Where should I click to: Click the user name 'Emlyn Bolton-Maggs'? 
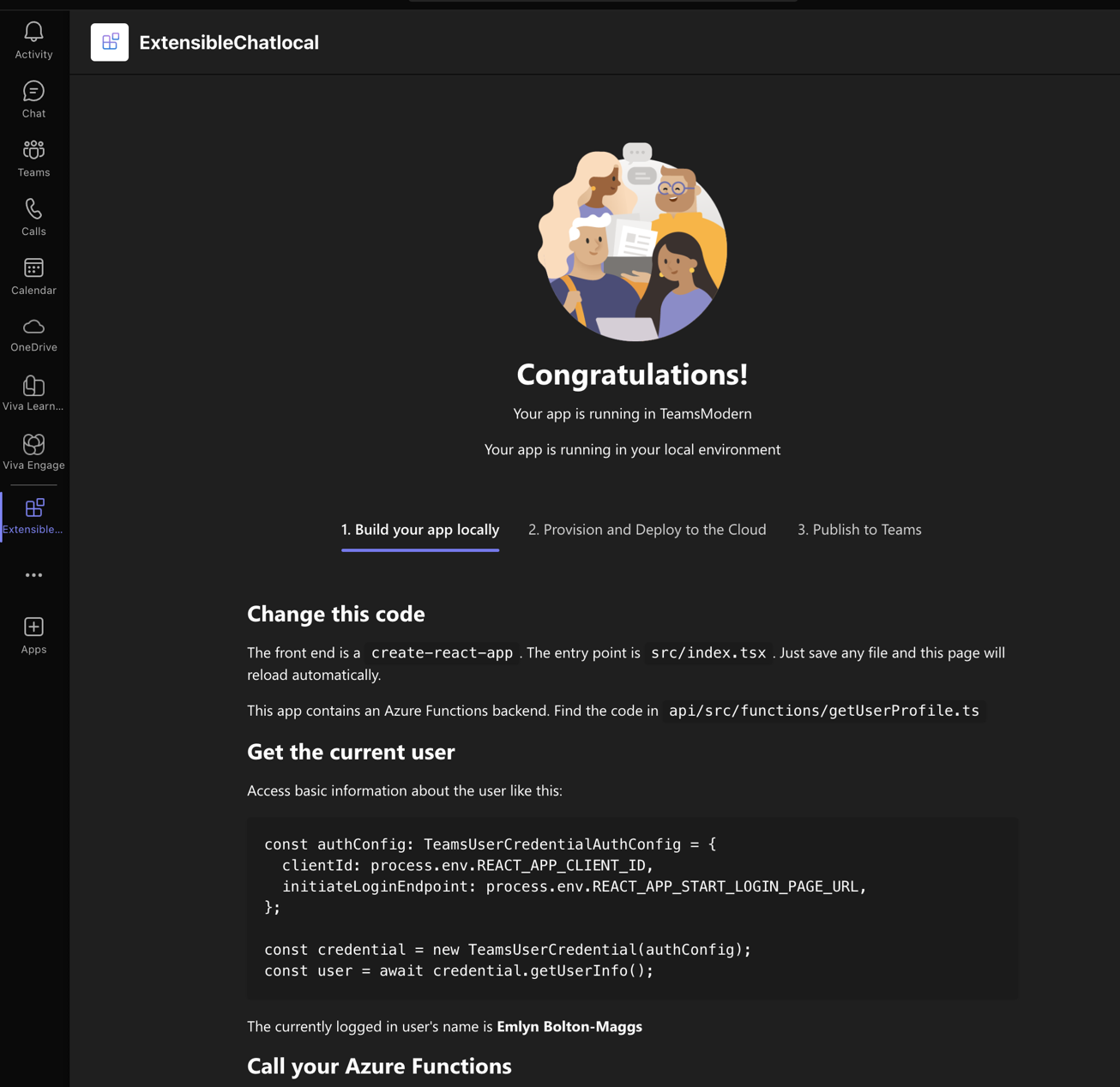[x=569, y=1026]
